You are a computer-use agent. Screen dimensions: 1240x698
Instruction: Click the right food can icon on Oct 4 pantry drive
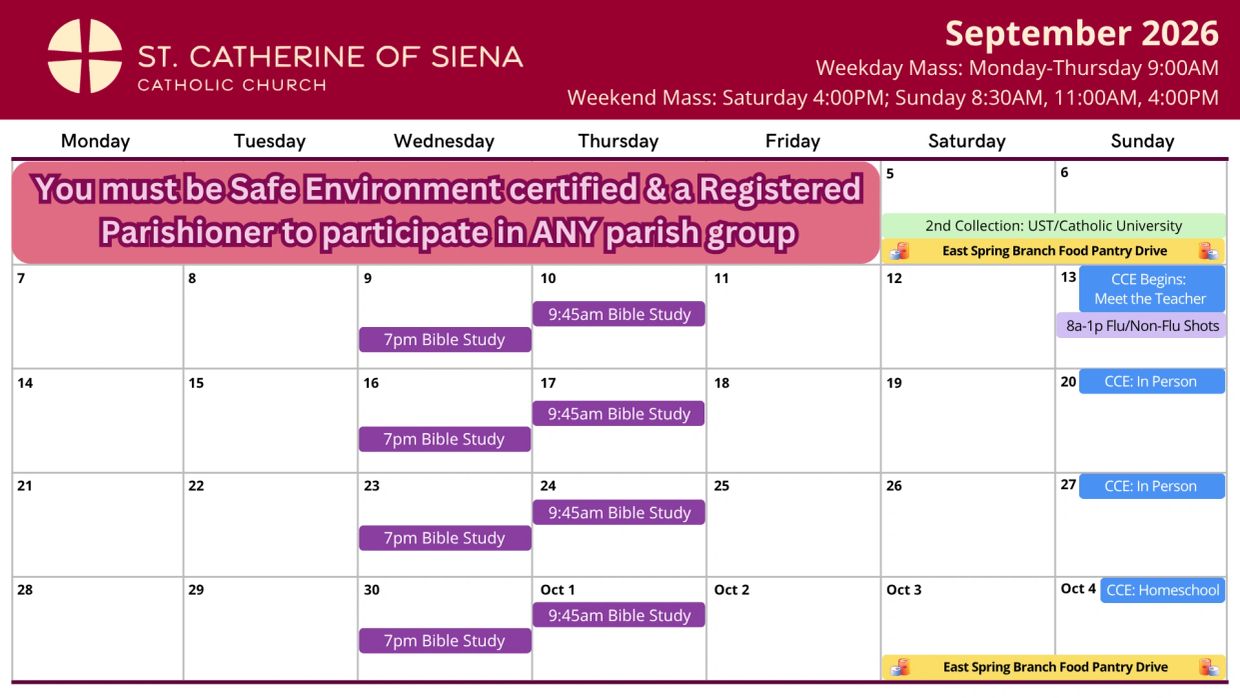click(1208, 667)
